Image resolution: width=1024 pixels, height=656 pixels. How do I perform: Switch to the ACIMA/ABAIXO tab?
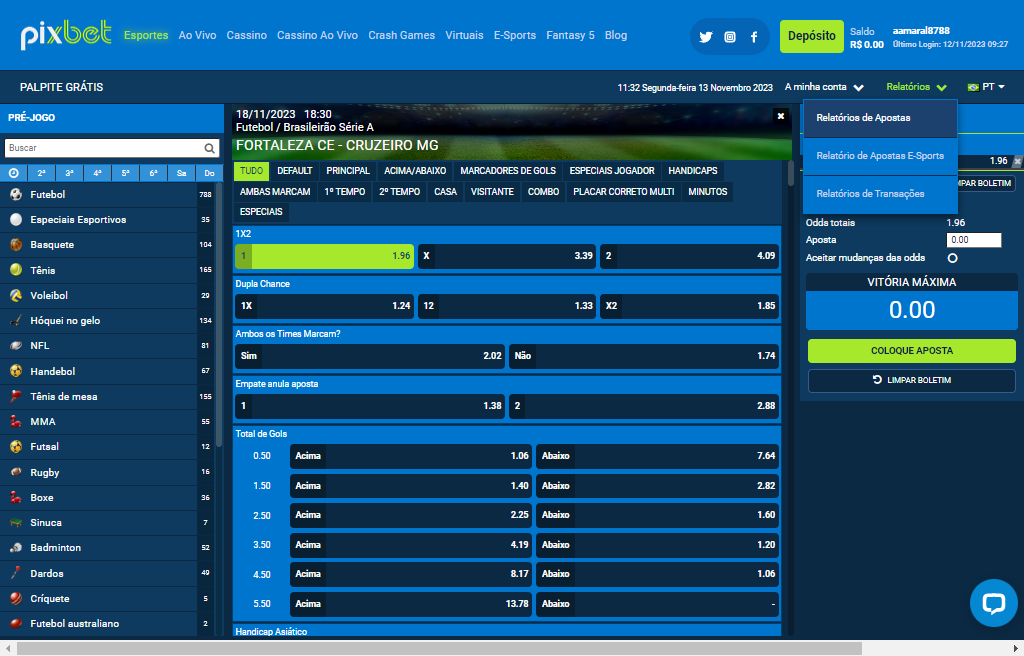click(x=415, y=171)
